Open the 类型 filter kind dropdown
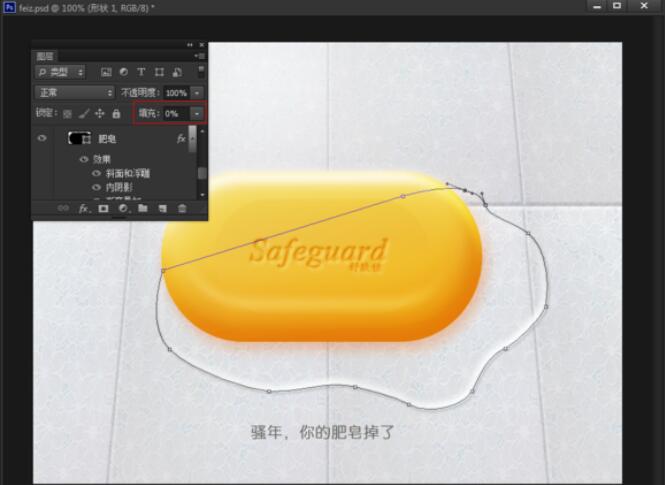Viewport: 665px width, 485px height. (60, 72)
